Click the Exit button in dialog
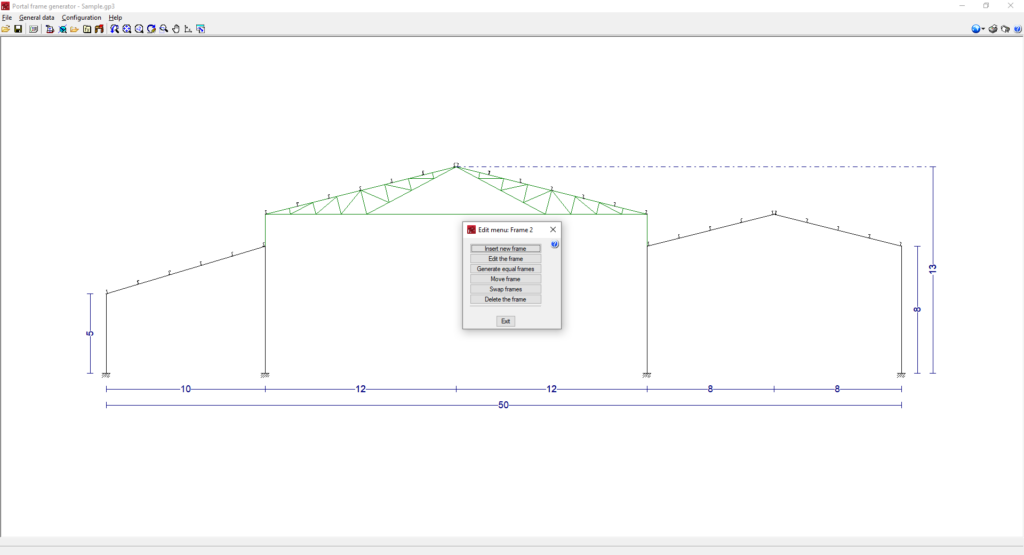This screenshot has width=1024, height=555. [x=505, y=321]
